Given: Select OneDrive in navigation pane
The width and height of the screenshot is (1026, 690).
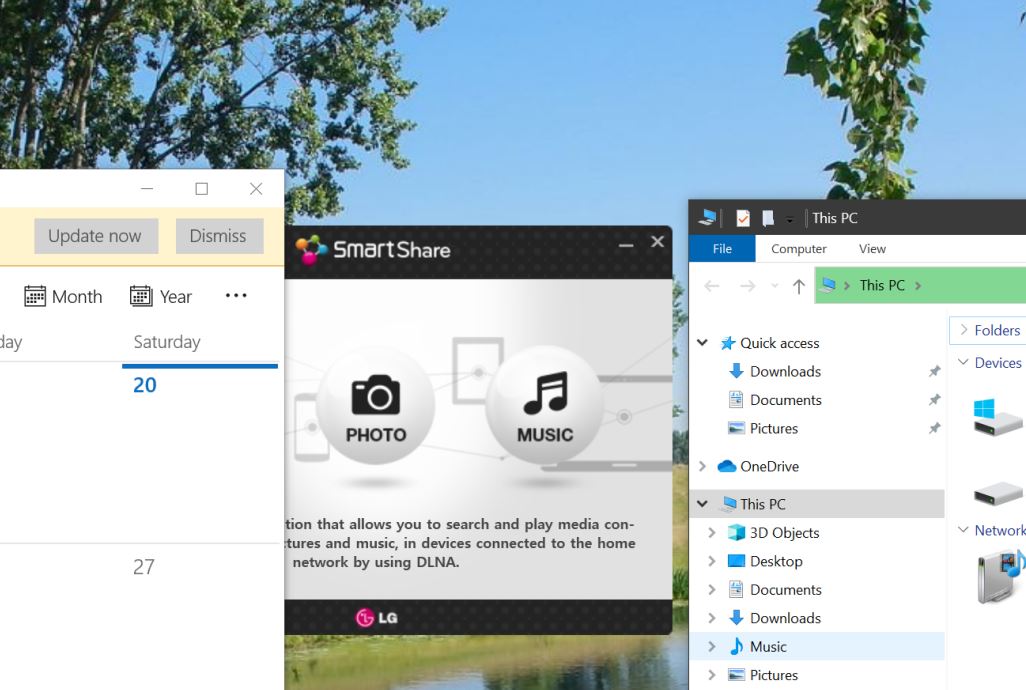Looking at the screenshot, I should (769, 466).
